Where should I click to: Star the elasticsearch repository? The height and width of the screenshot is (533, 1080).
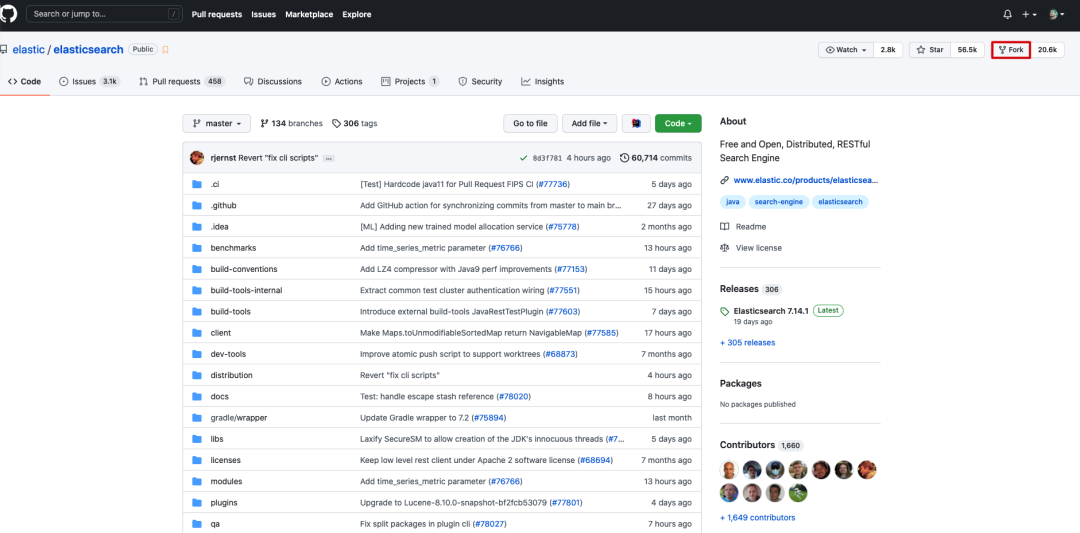(930, 50)
